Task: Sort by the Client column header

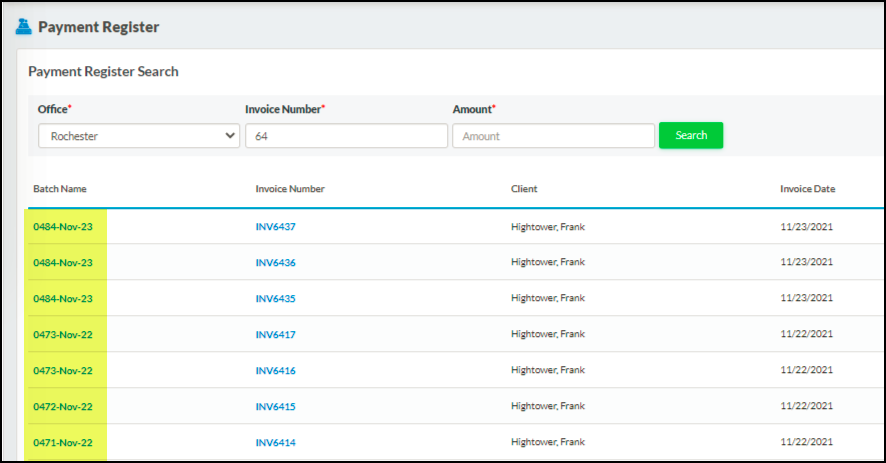Action: tap(524, 189)
